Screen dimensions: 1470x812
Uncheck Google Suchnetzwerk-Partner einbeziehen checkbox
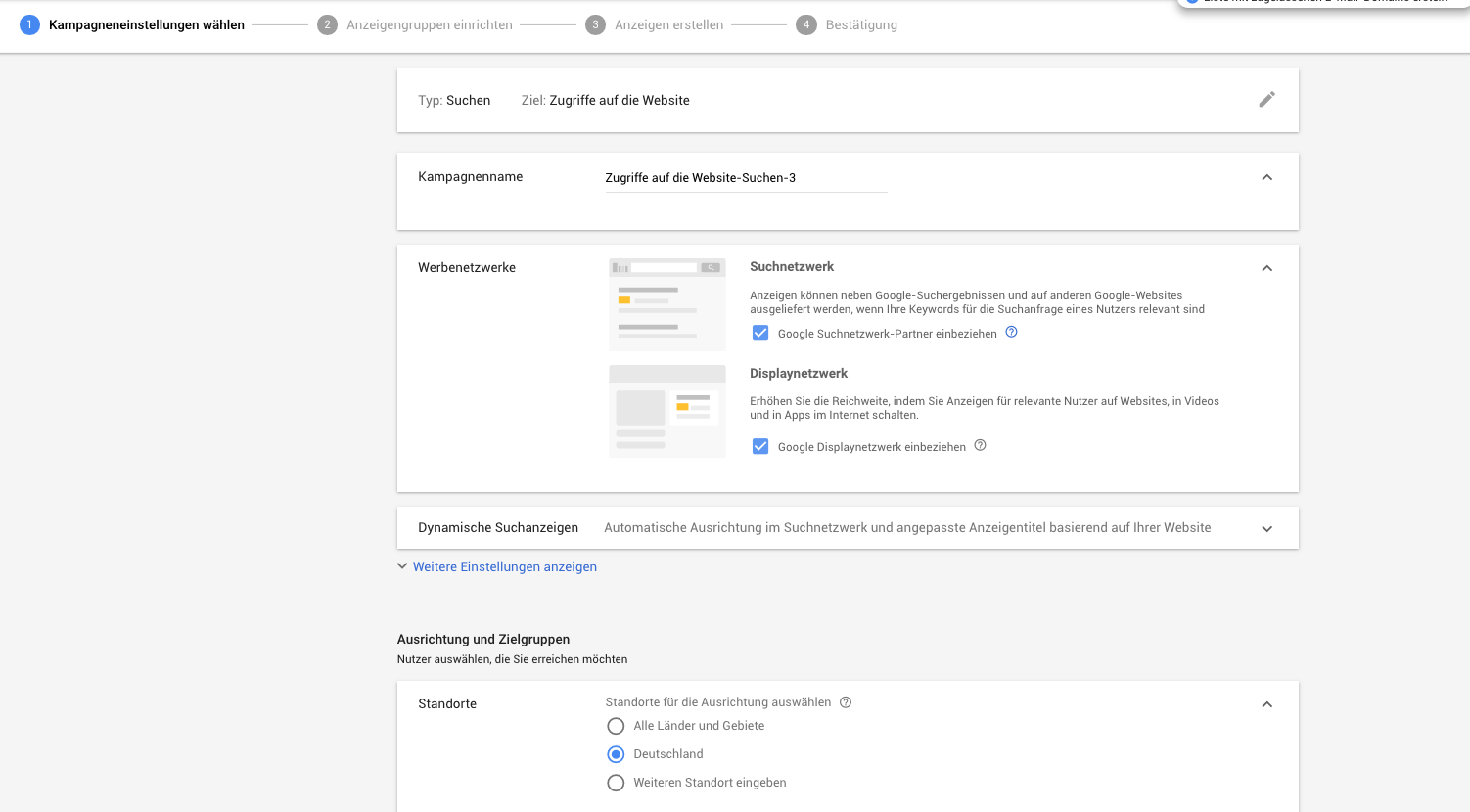click(x=760, y=333)
